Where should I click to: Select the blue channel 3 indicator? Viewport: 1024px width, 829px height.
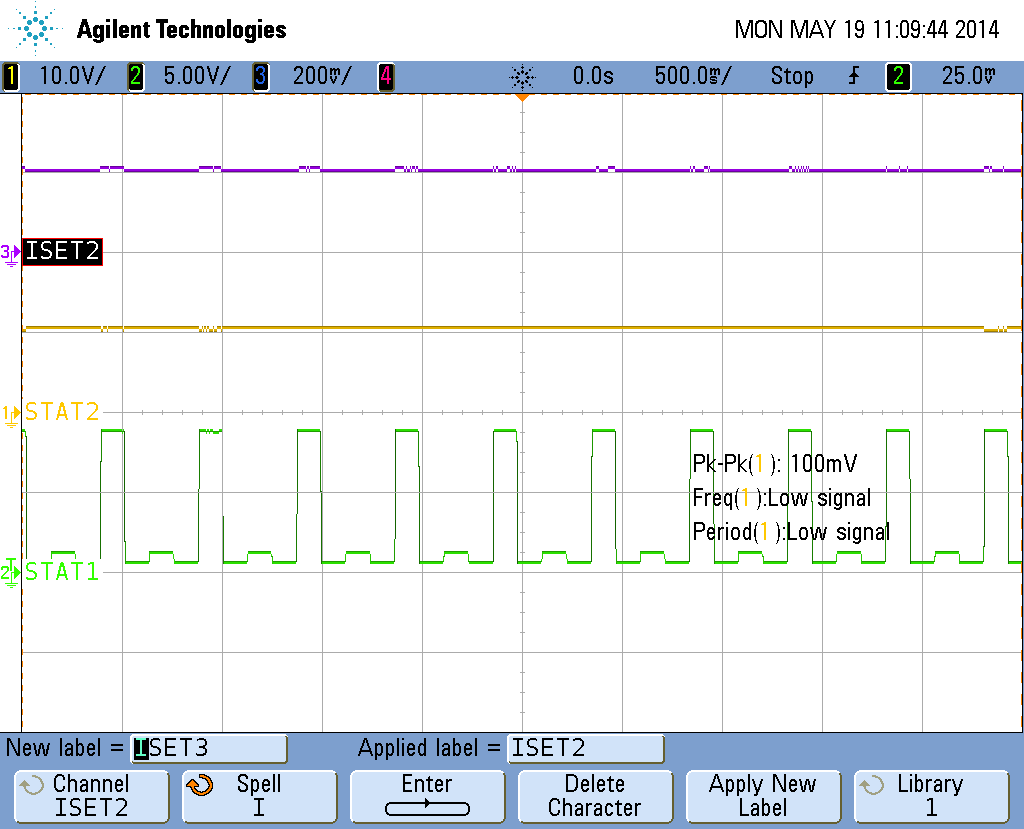pyautogui.click(x=261, y=76)
